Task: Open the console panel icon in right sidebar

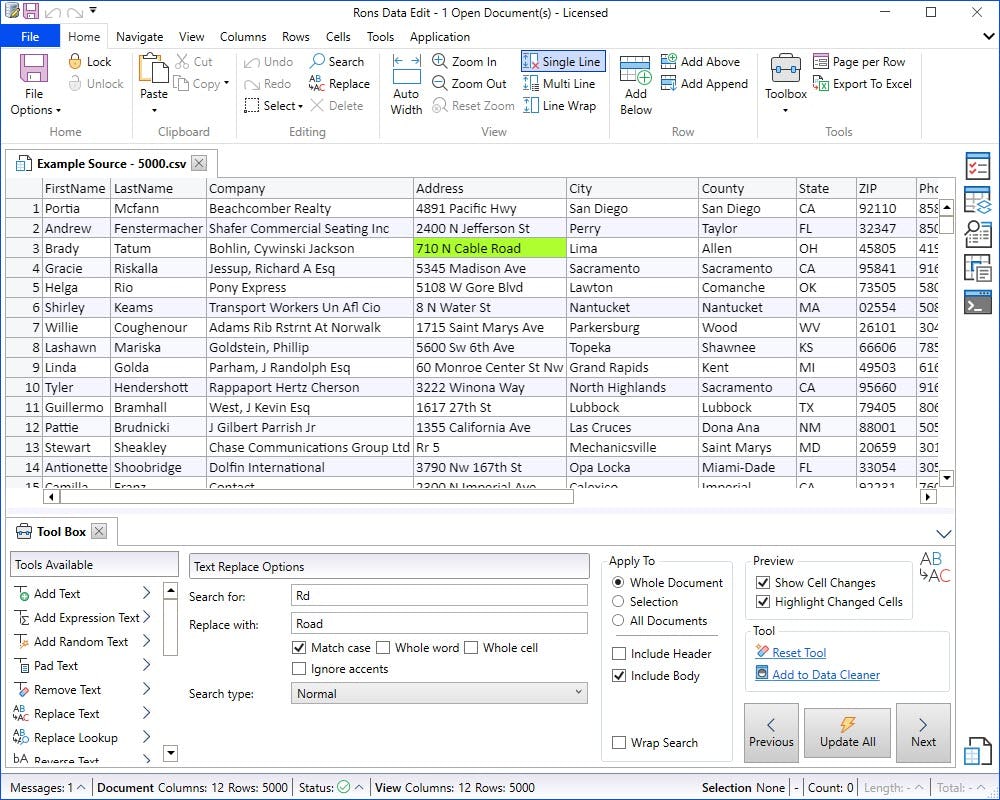Action: click(977, 302)
